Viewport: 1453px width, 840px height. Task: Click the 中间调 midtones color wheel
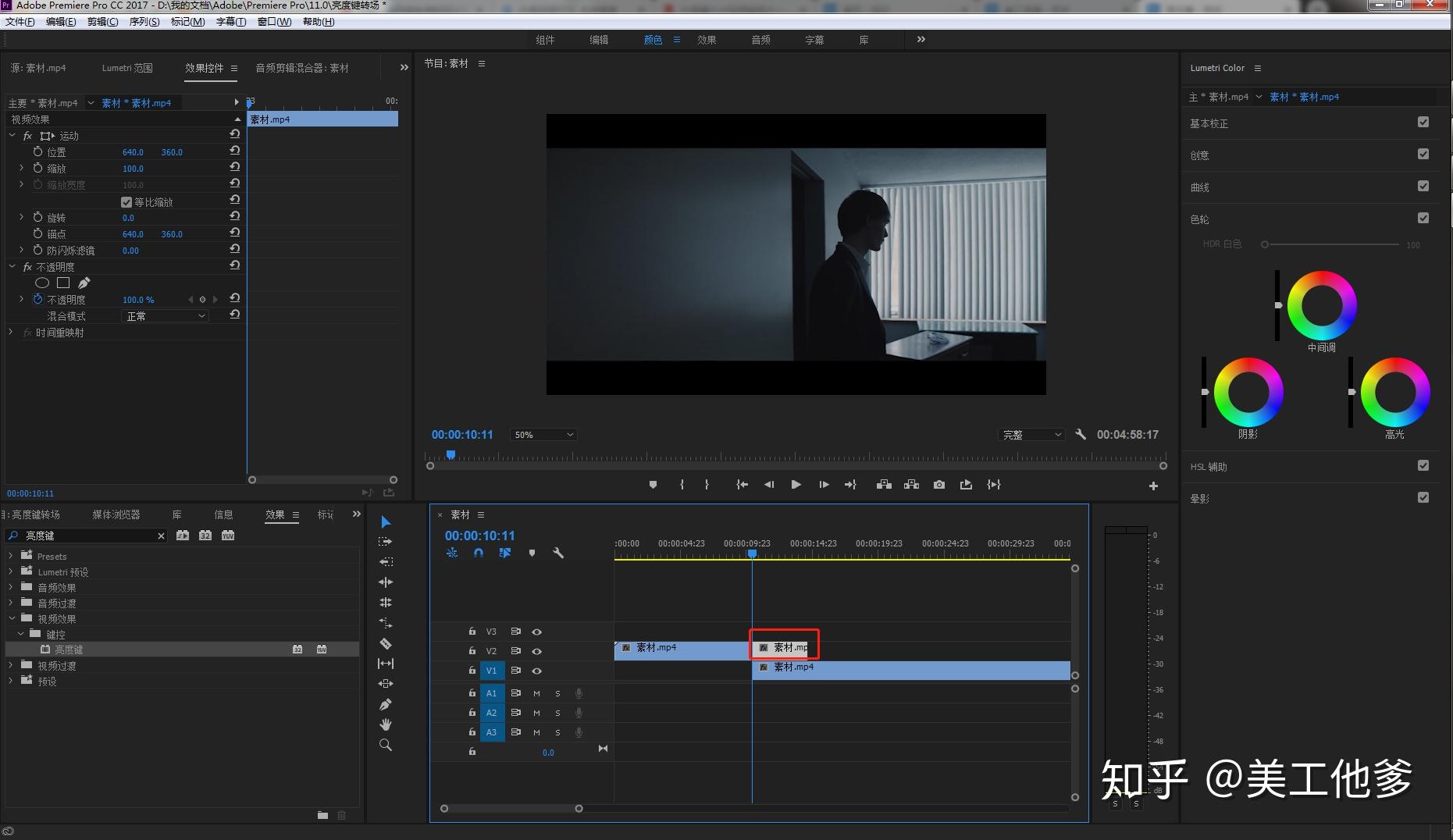pos(1321,305)
